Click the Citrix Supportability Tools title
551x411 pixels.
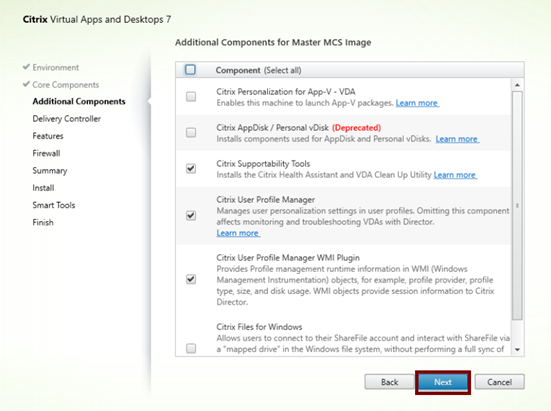[x=263, y=164]
